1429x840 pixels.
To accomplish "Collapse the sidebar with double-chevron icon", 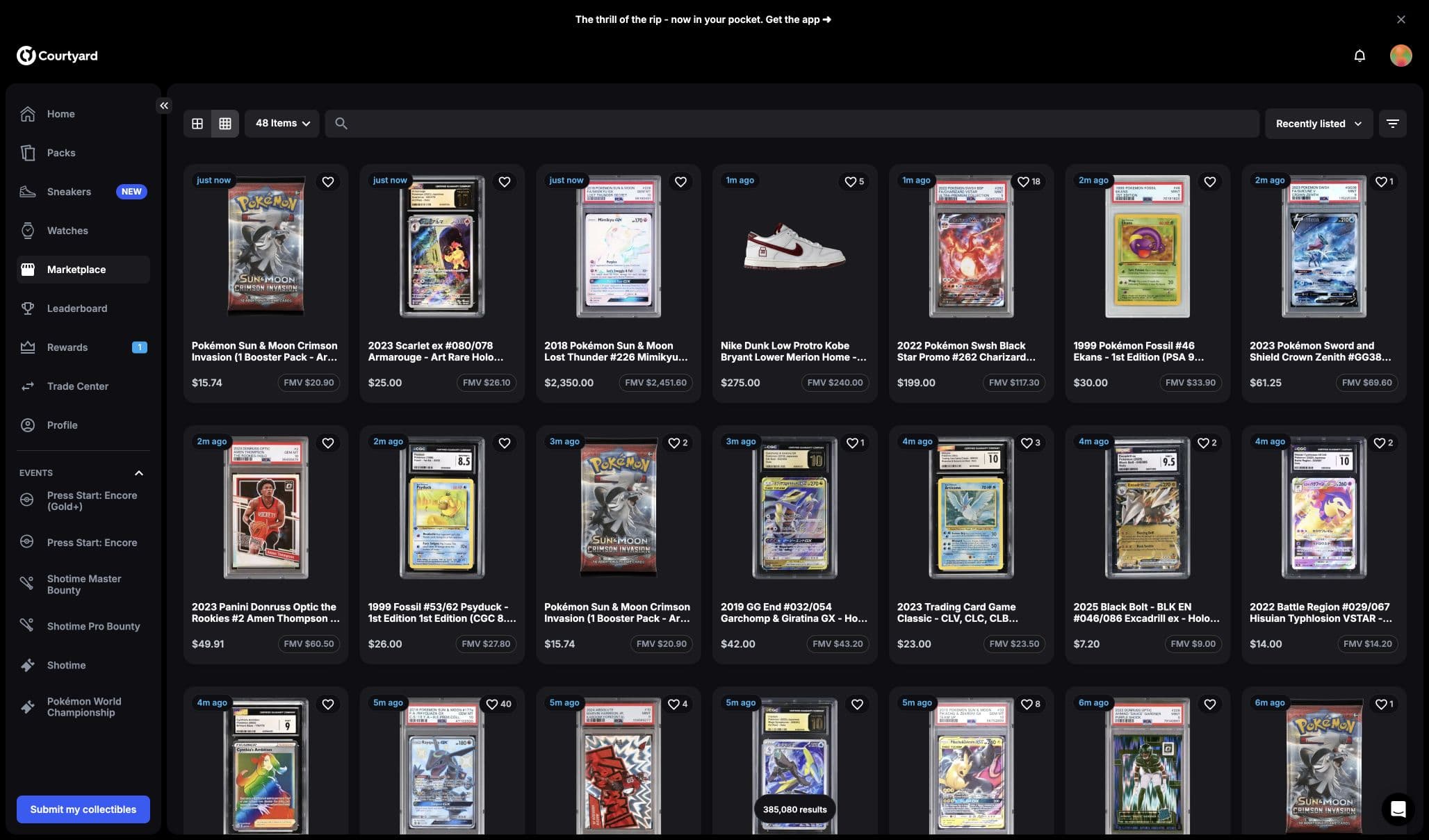I will pyautogui.click(x=164, y=106).
